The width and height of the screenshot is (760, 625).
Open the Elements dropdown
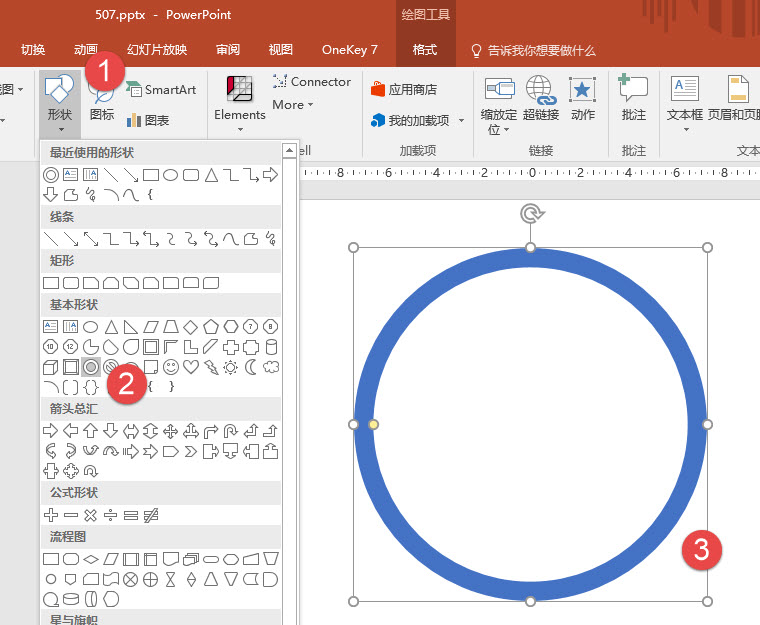240,103
